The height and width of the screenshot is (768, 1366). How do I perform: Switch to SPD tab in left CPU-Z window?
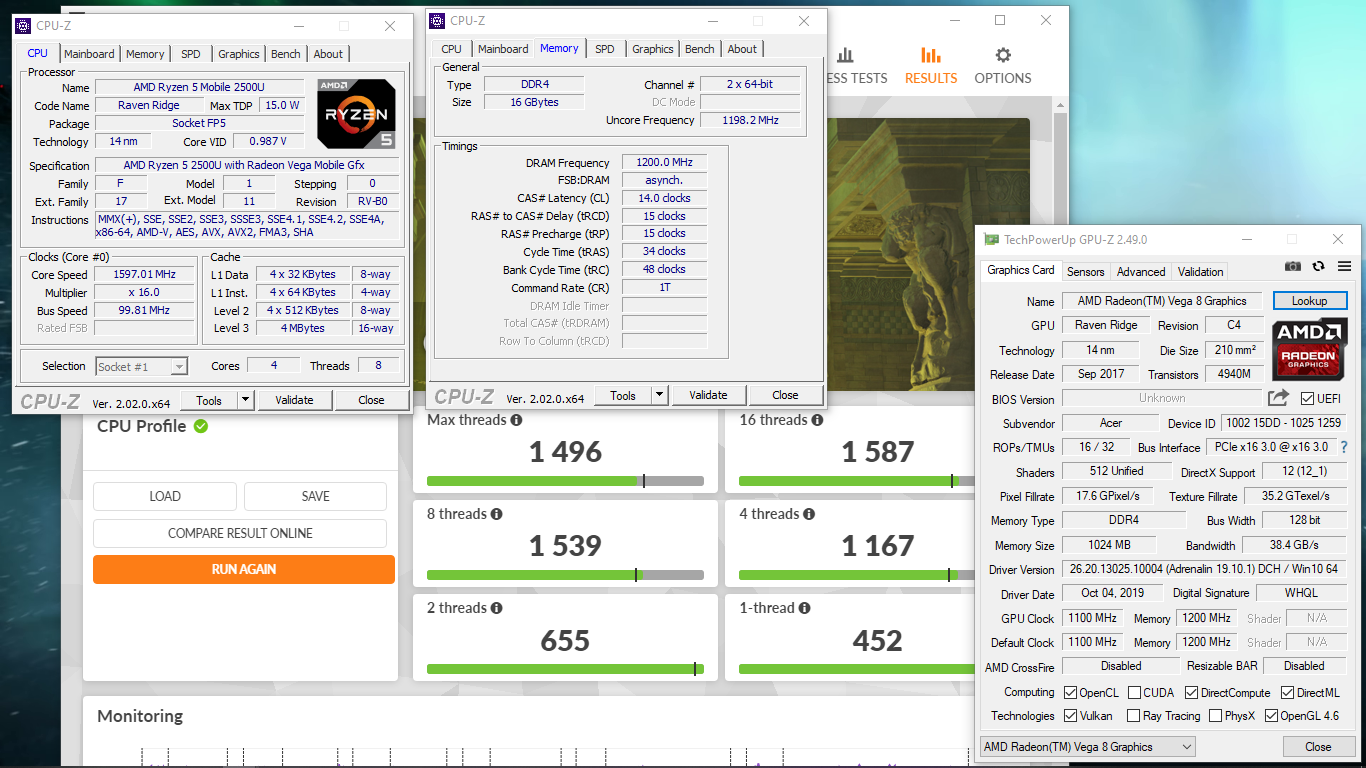(x=190, y=54)
